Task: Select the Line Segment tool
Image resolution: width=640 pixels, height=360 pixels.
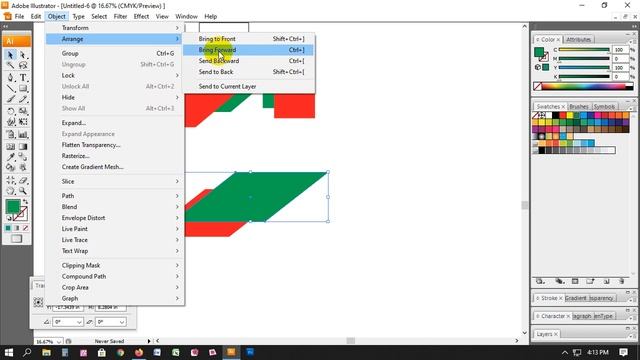Action: coord(11,89)
